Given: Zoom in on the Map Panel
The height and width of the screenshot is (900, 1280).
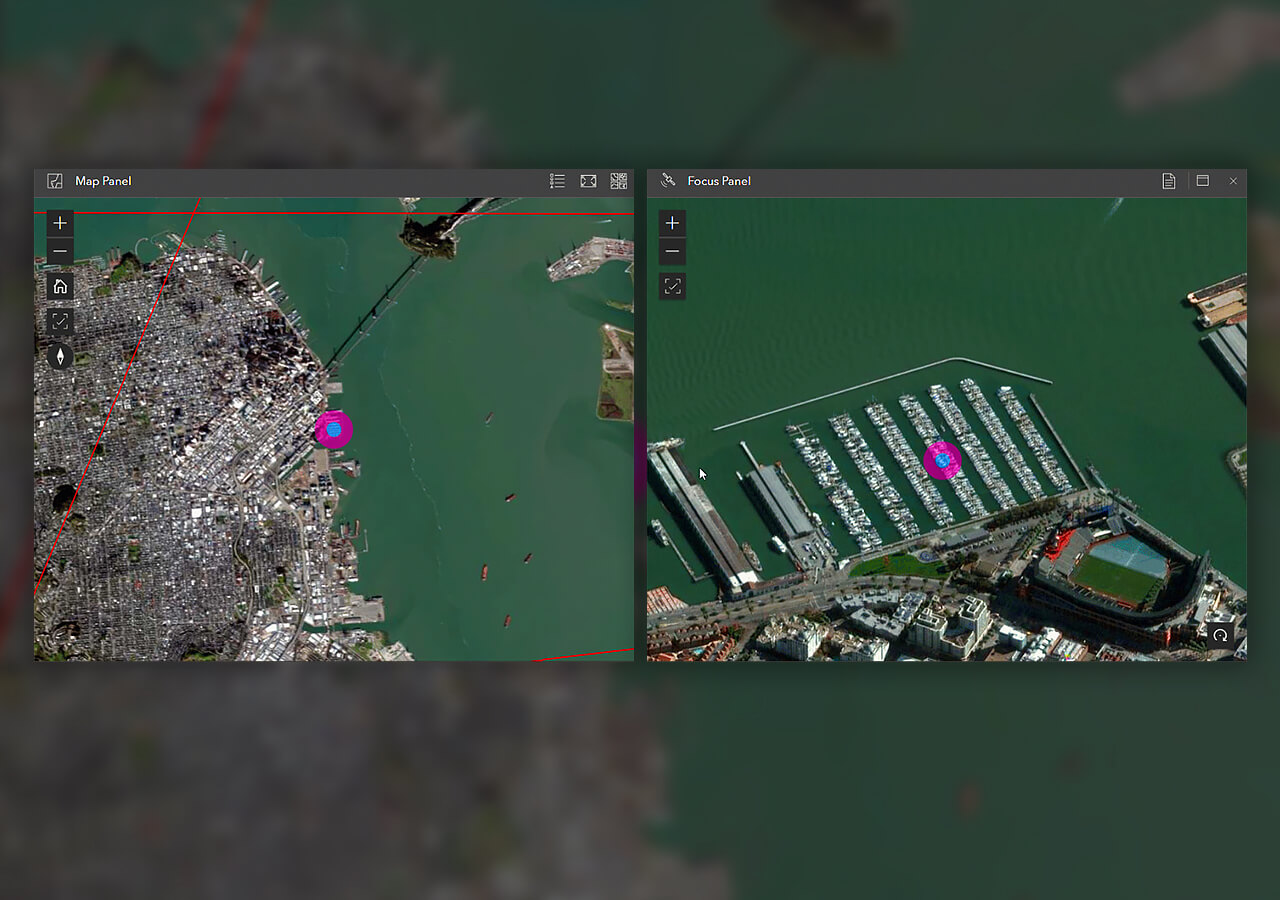Looking at the screenshot, I should click(60, 223).
